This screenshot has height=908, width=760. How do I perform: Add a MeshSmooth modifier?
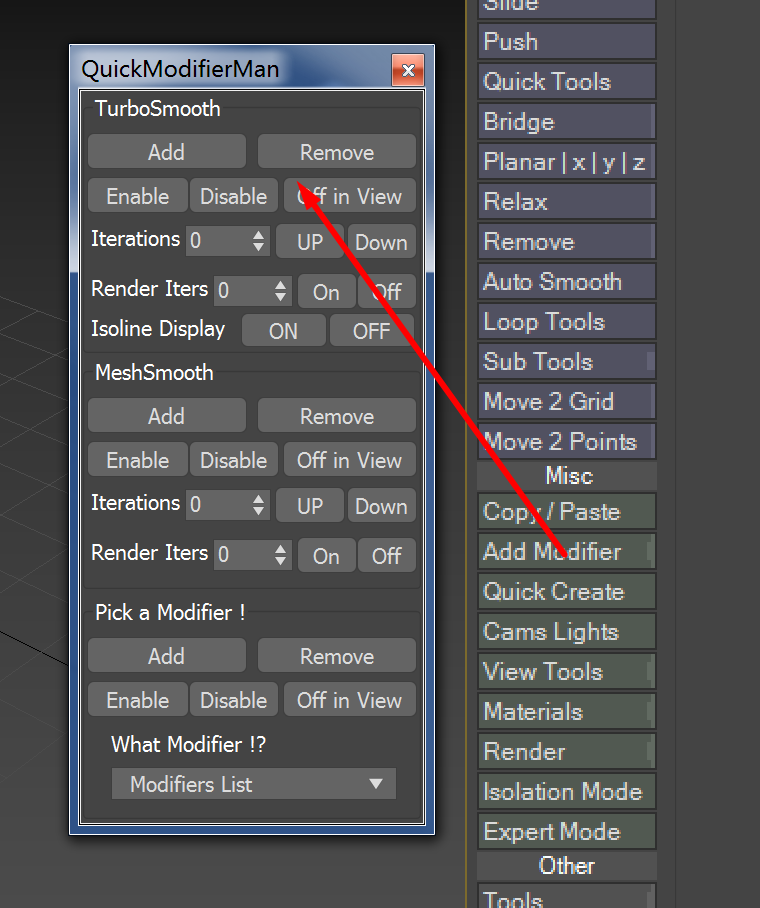tap(167, 415)
